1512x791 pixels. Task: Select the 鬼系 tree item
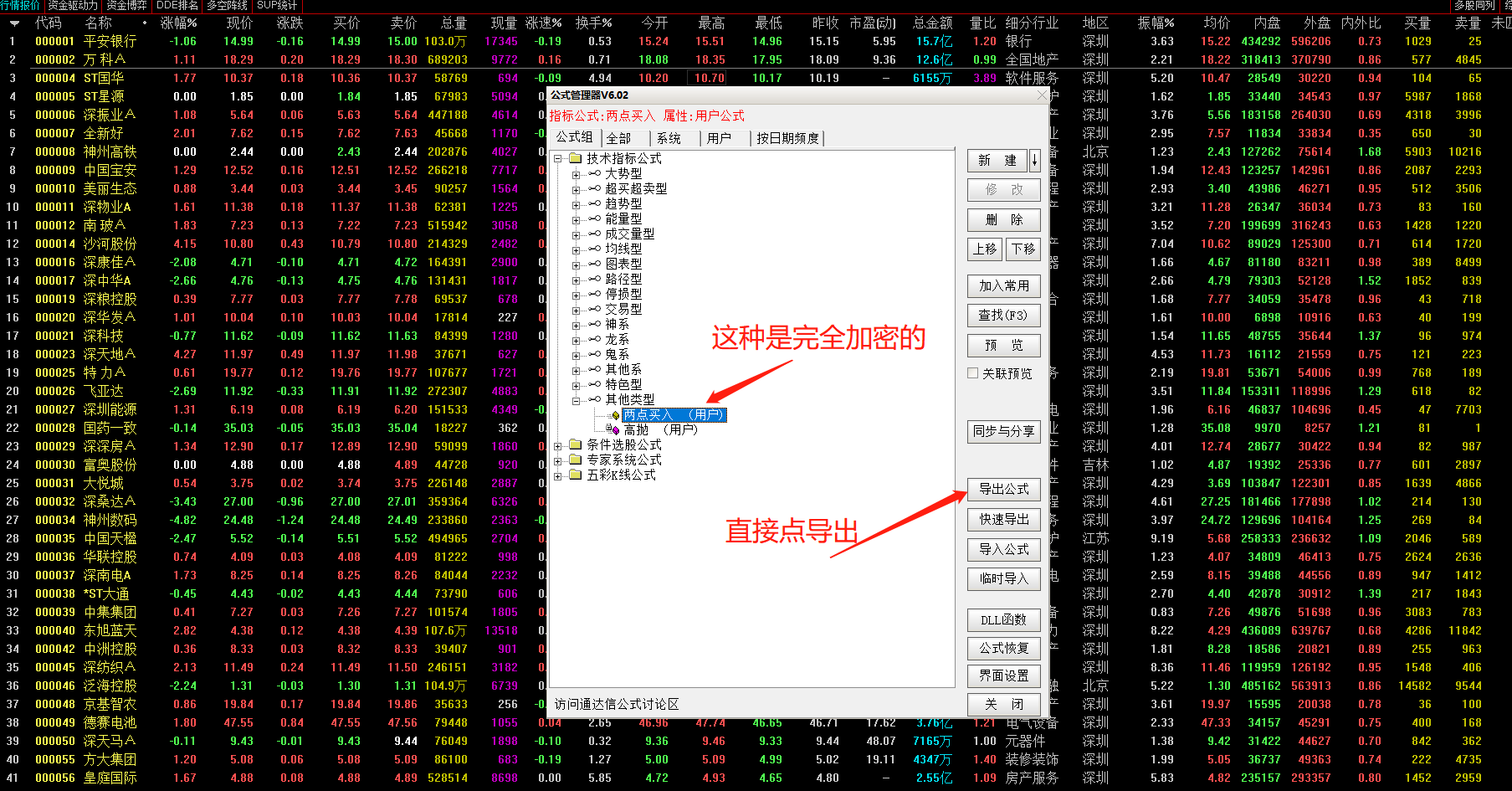pyautogui.click(x=617, y=354)
